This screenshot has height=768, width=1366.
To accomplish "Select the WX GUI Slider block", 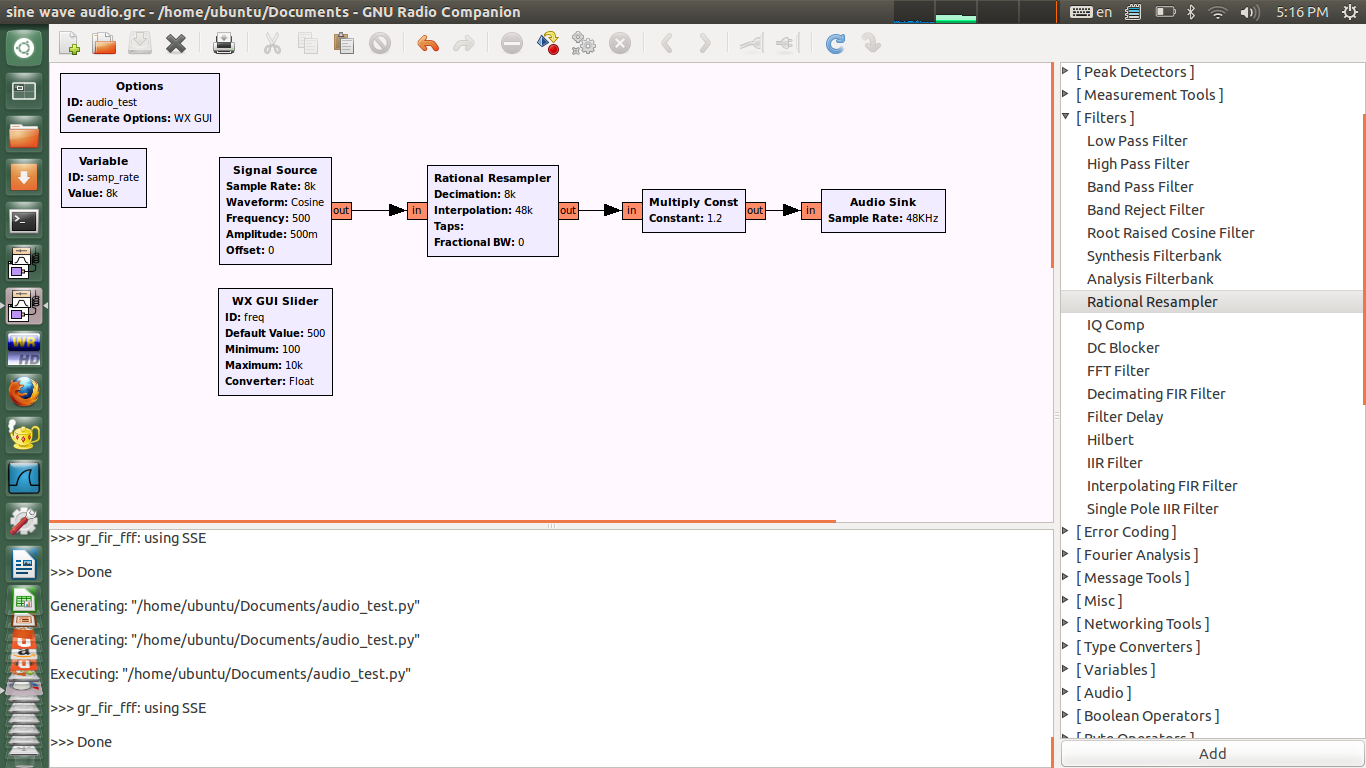I will tap(275, 341).
